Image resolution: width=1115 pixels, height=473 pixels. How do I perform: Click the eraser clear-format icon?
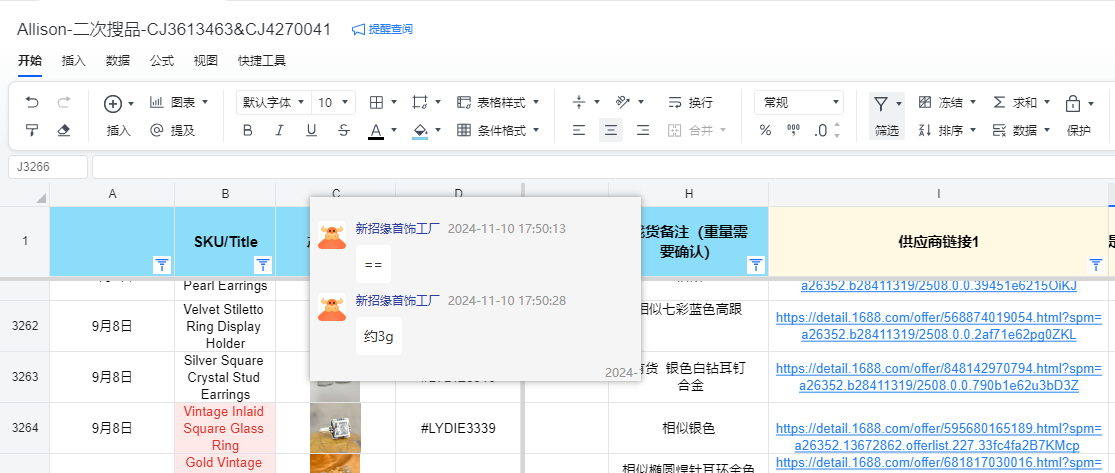64,130
